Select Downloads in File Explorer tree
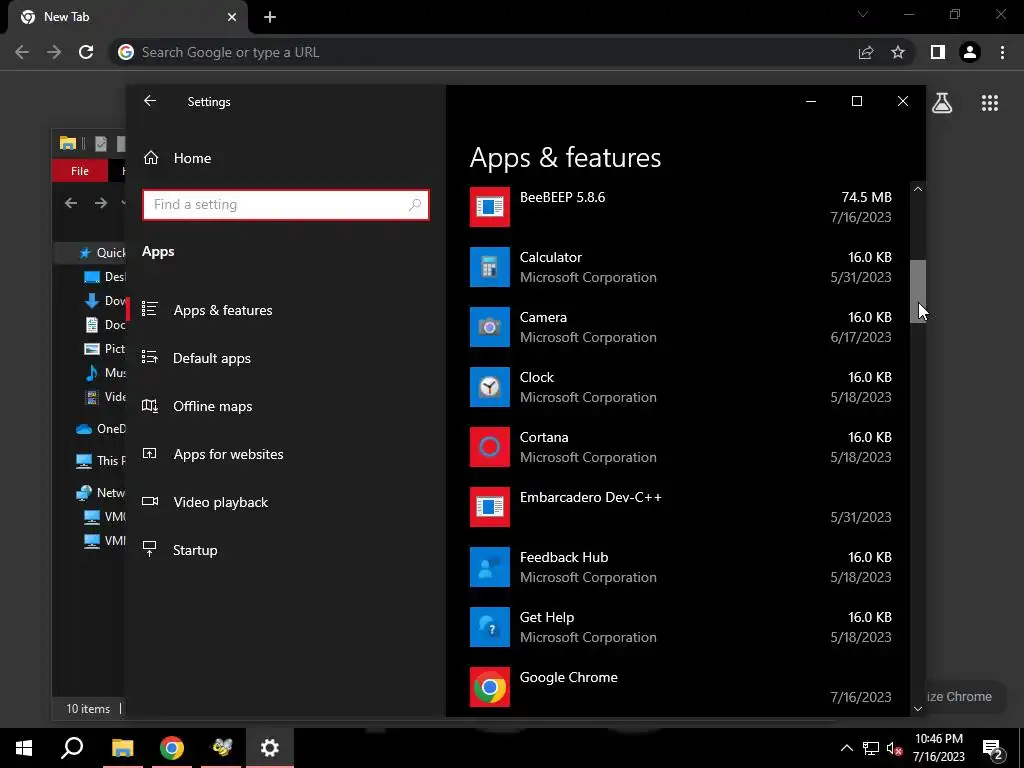The width and height of the screenshot is (1024, 768). (x=104, y=300)
